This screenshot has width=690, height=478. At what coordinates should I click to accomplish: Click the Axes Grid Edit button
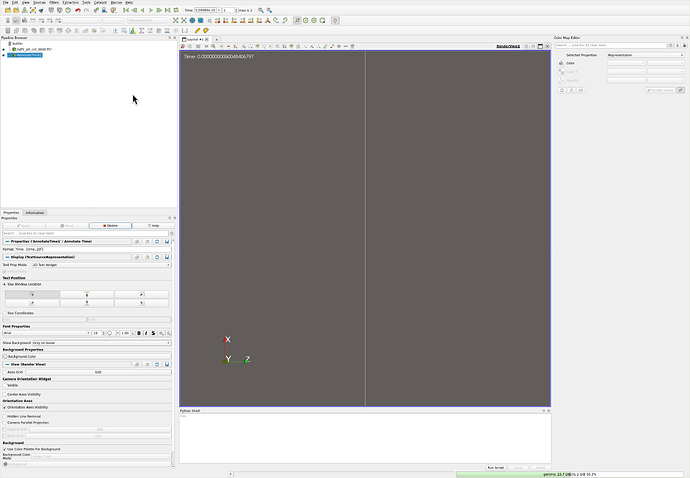pos(98,372)
